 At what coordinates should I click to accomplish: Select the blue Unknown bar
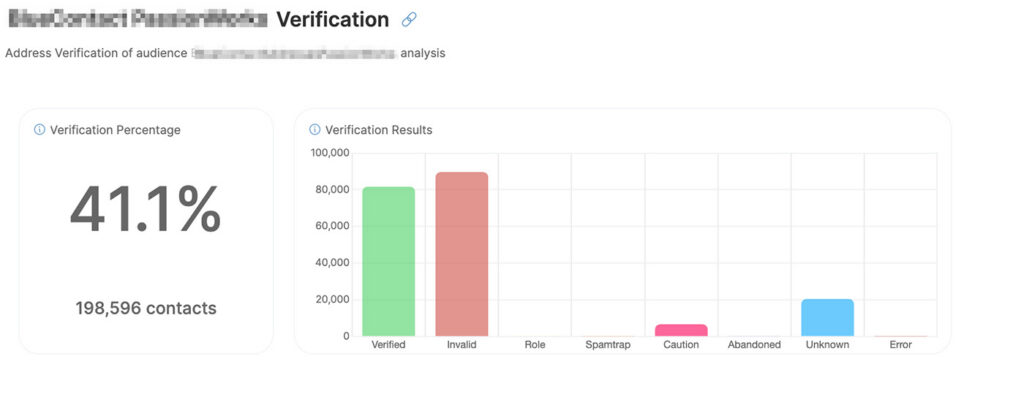pyautogui.click(x=827, y=318)
